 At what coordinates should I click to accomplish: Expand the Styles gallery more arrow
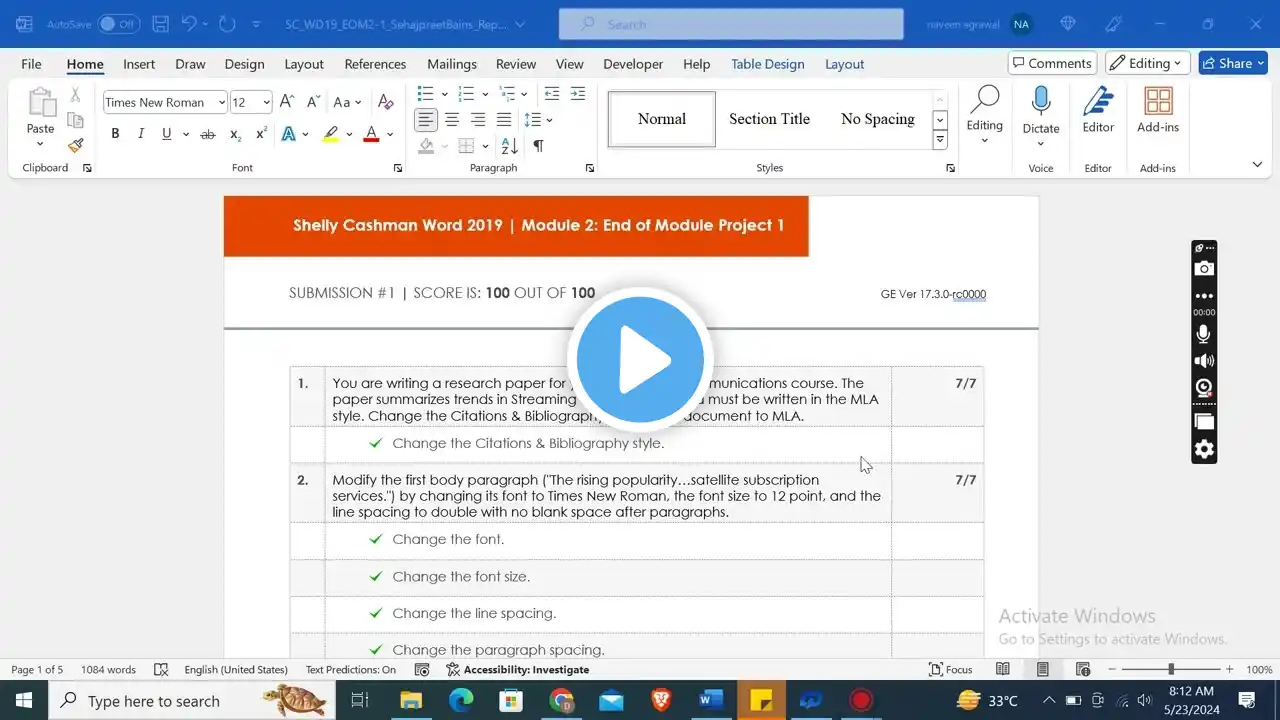[940, 141]
